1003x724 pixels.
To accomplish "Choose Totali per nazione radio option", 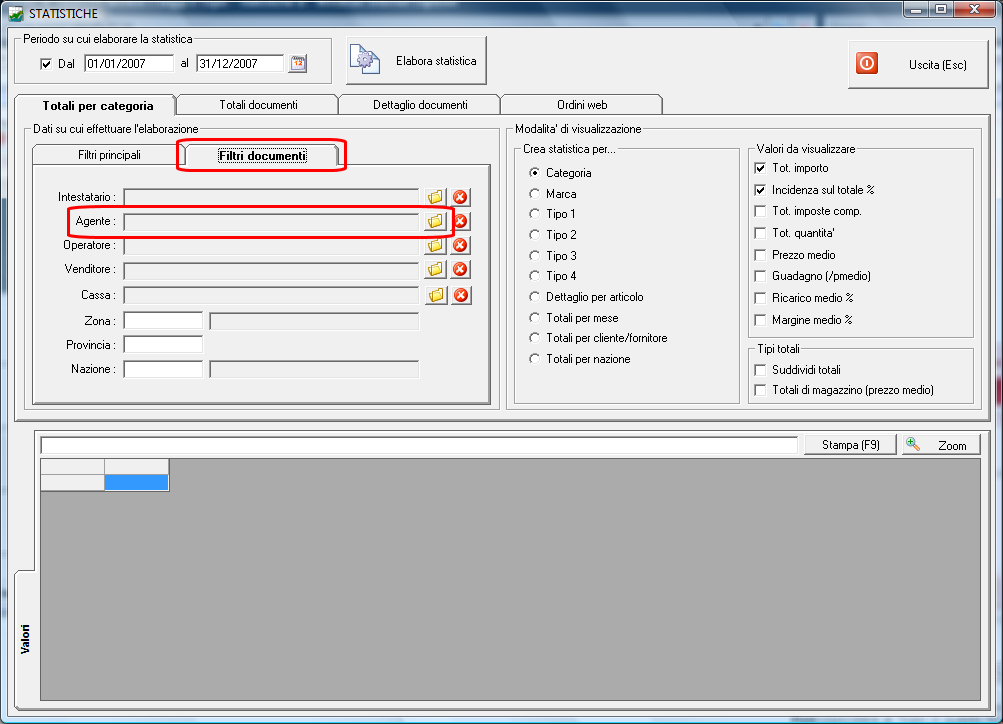I will [534, 359].
